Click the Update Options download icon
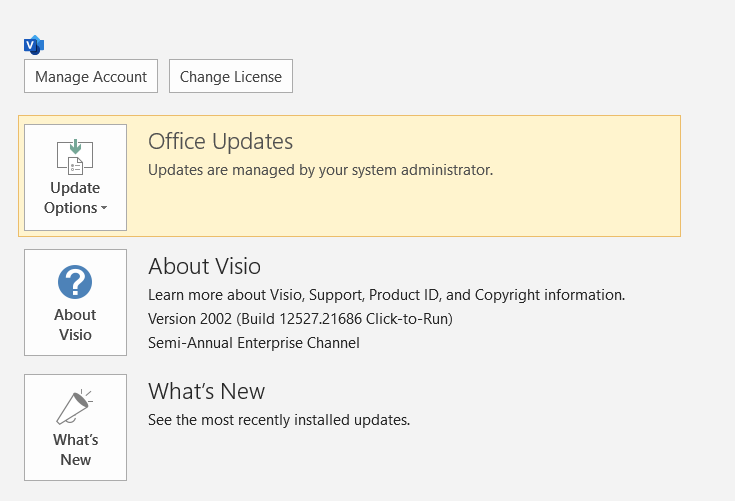 click(x=75, y=156)
